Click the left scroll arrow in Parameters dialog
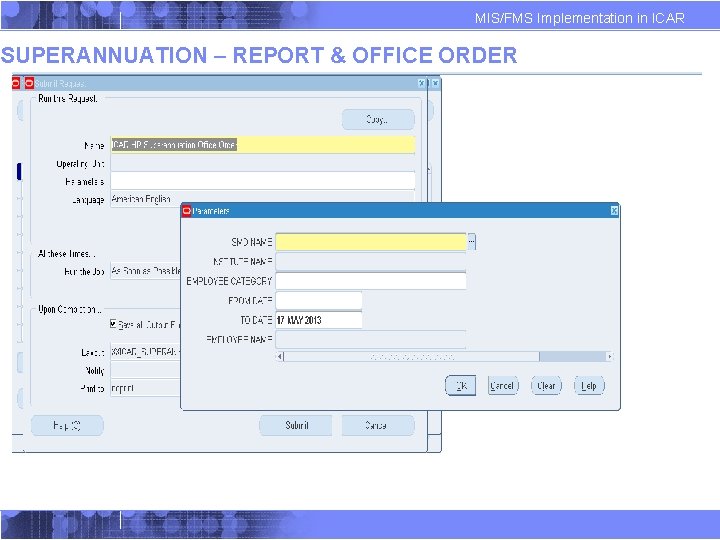 point(280,357)
